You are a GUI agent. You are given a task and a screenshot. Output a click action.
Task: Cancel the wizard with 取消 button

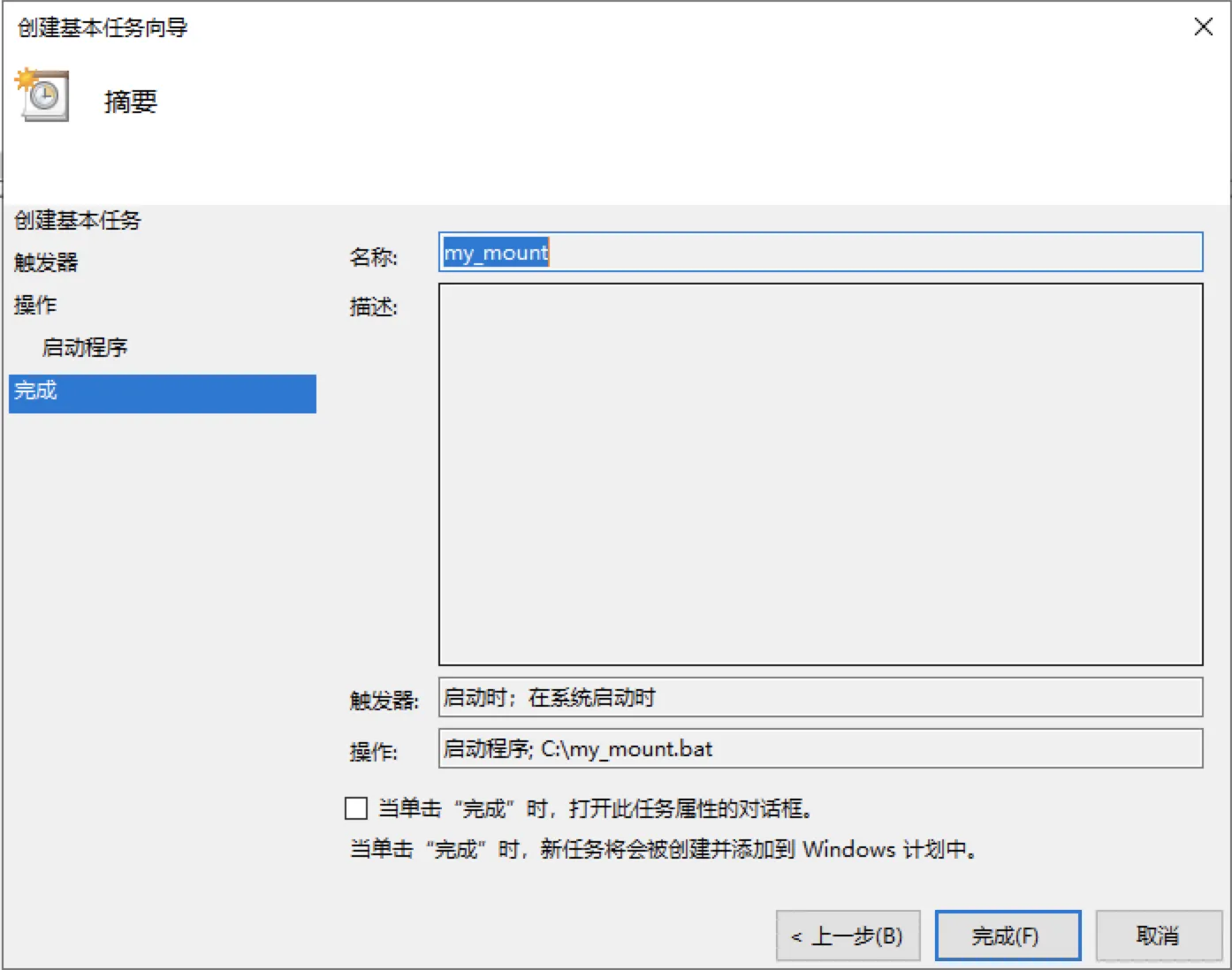coord(1159,936)
